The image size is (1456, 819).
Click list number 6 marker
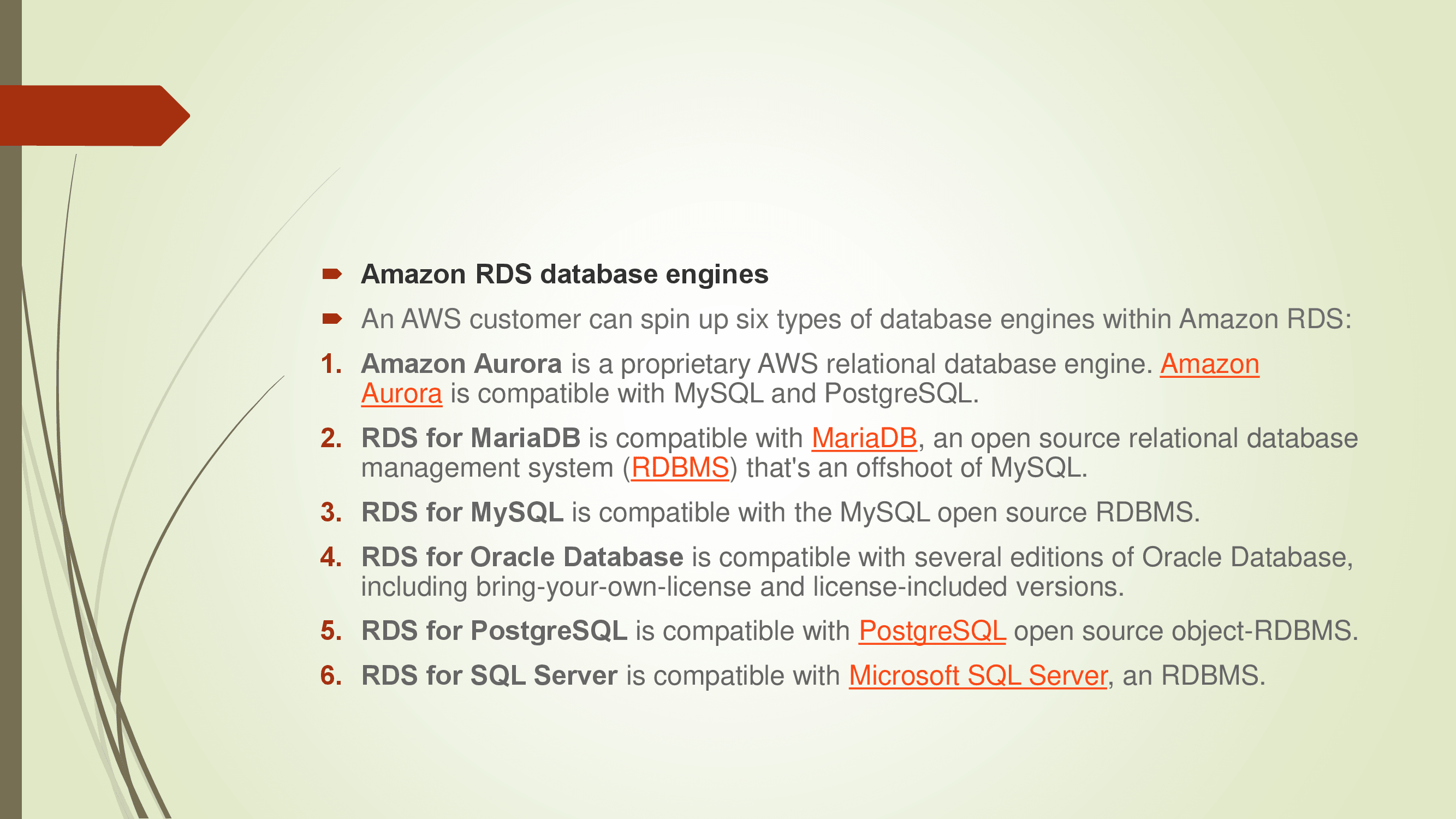pyautogui.click(x=331, y=676)
